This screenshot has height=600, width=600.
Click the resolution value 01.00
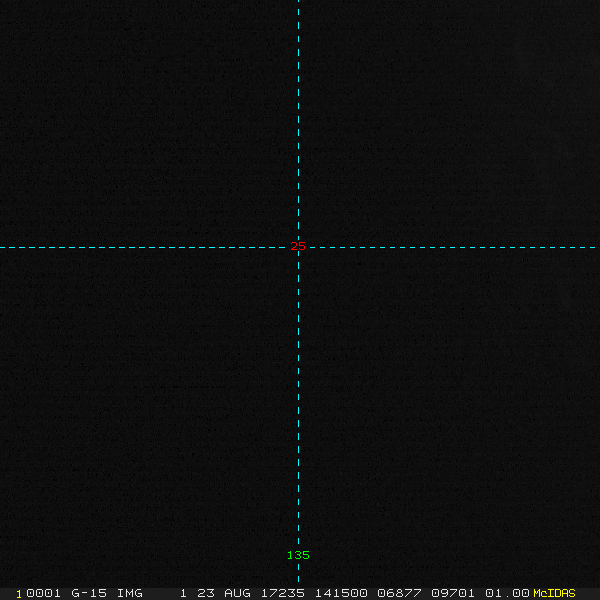pos(507,593)
